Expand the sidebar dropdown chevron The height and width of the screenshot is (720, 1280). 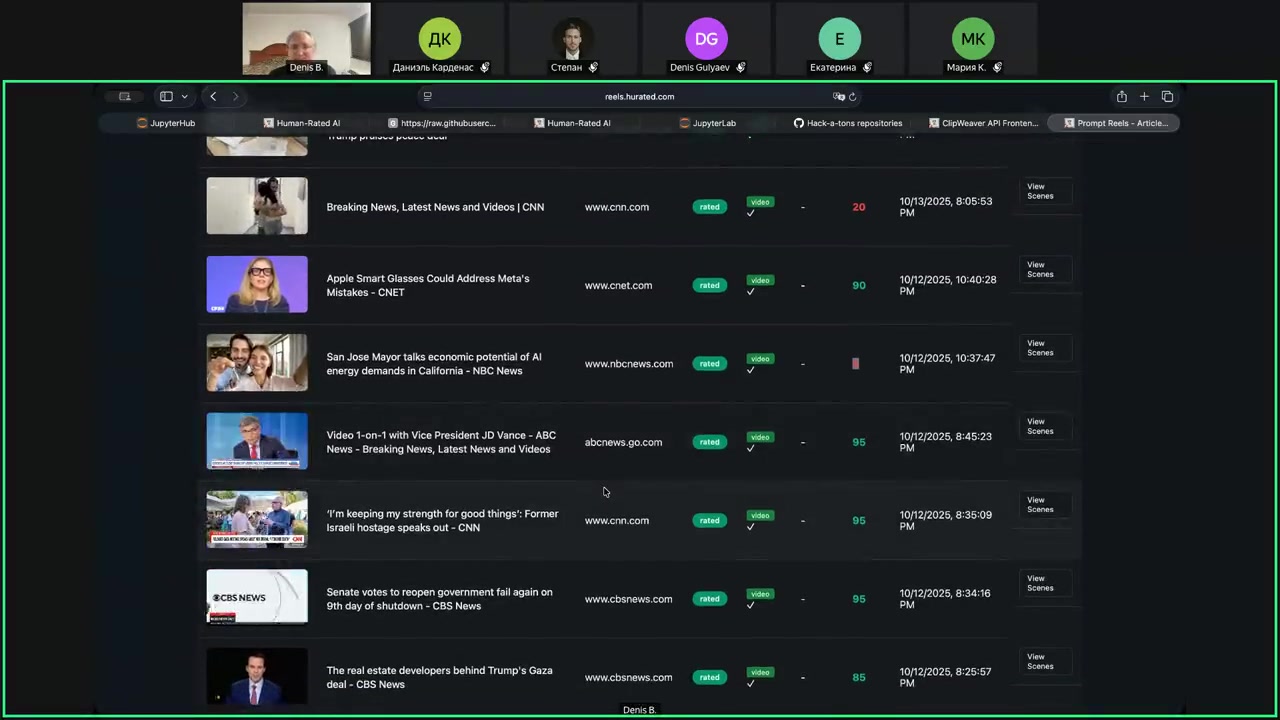coord(184,97)
